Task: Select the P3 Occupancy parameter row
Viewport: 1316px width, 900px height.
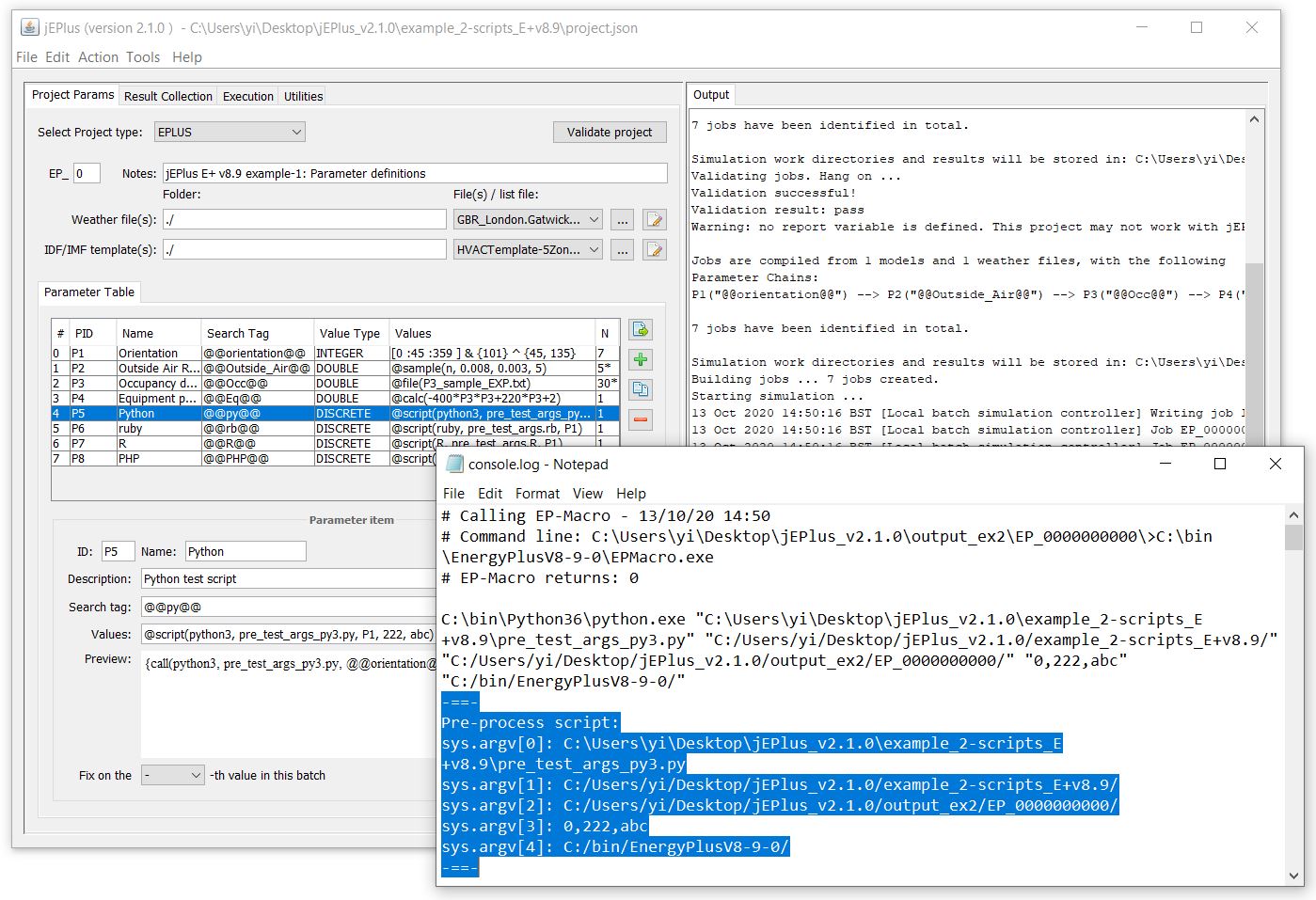Action: point(335,384)
